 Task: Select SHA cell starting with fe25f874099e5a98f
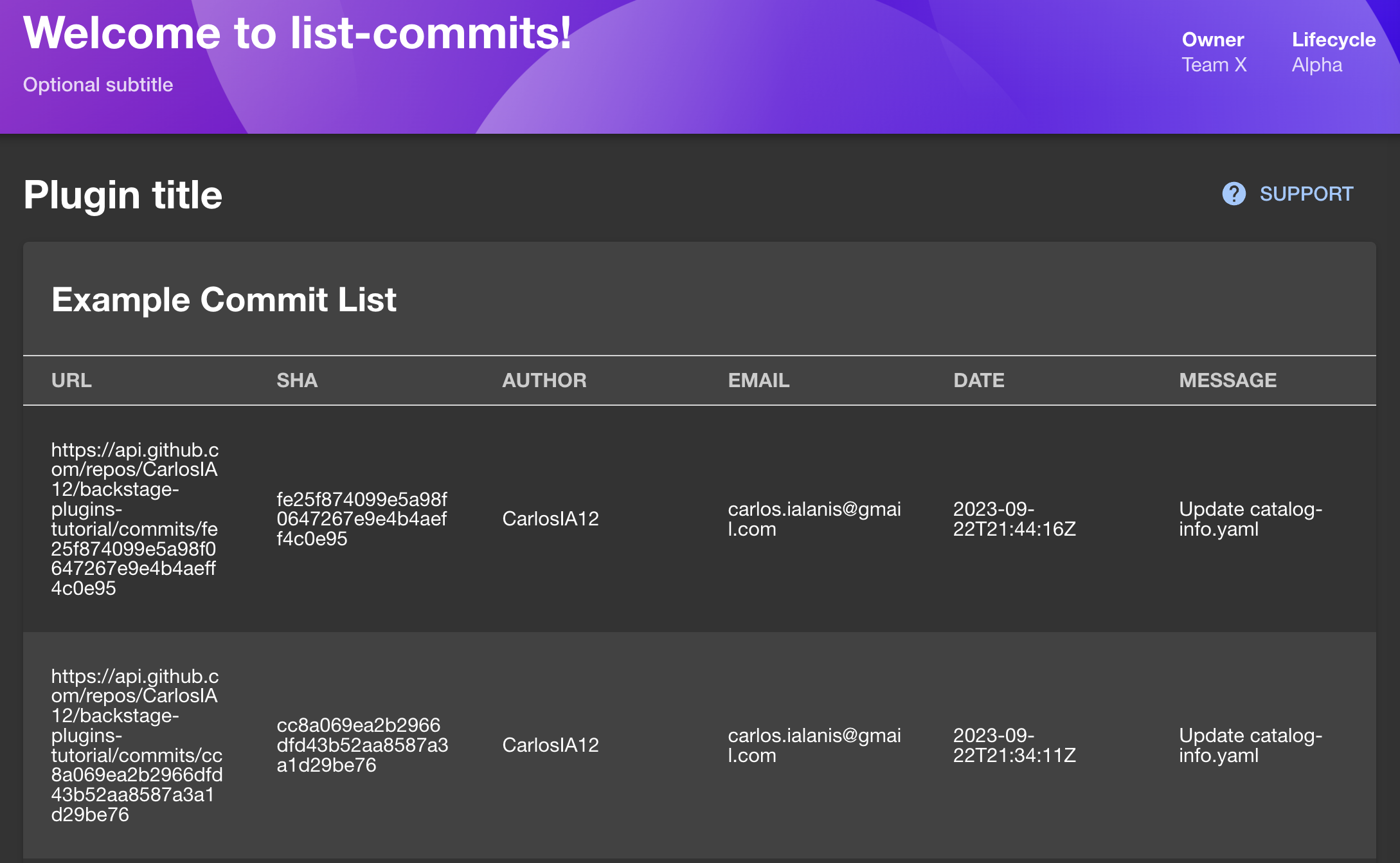pyautogui.click(x=361, y=519)
